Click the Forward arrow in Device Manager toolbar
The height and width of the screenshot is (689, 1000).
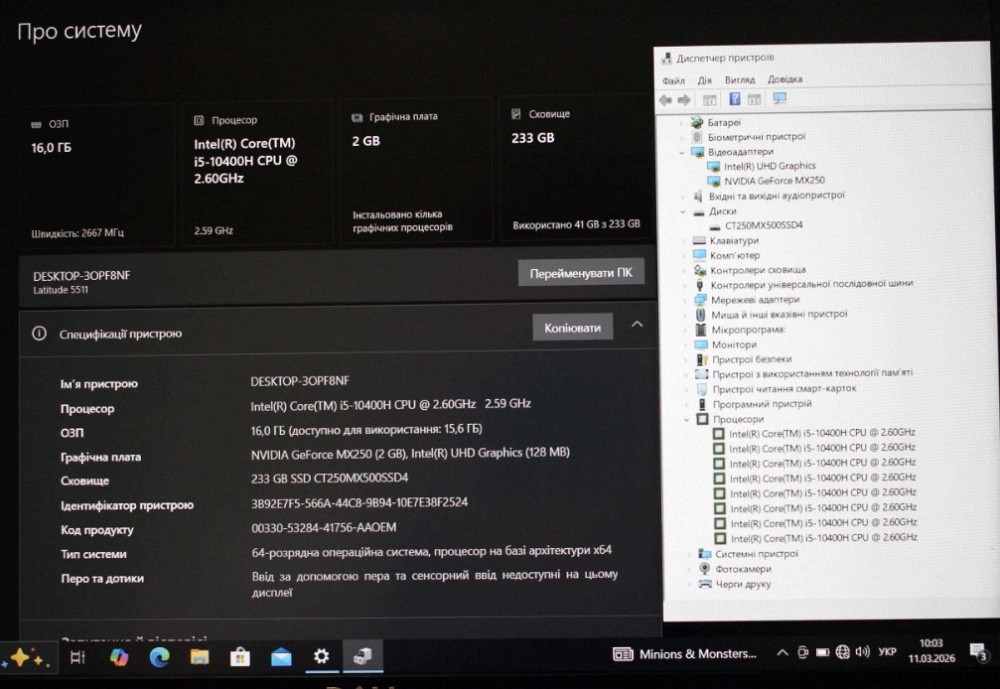pos(685,99)
